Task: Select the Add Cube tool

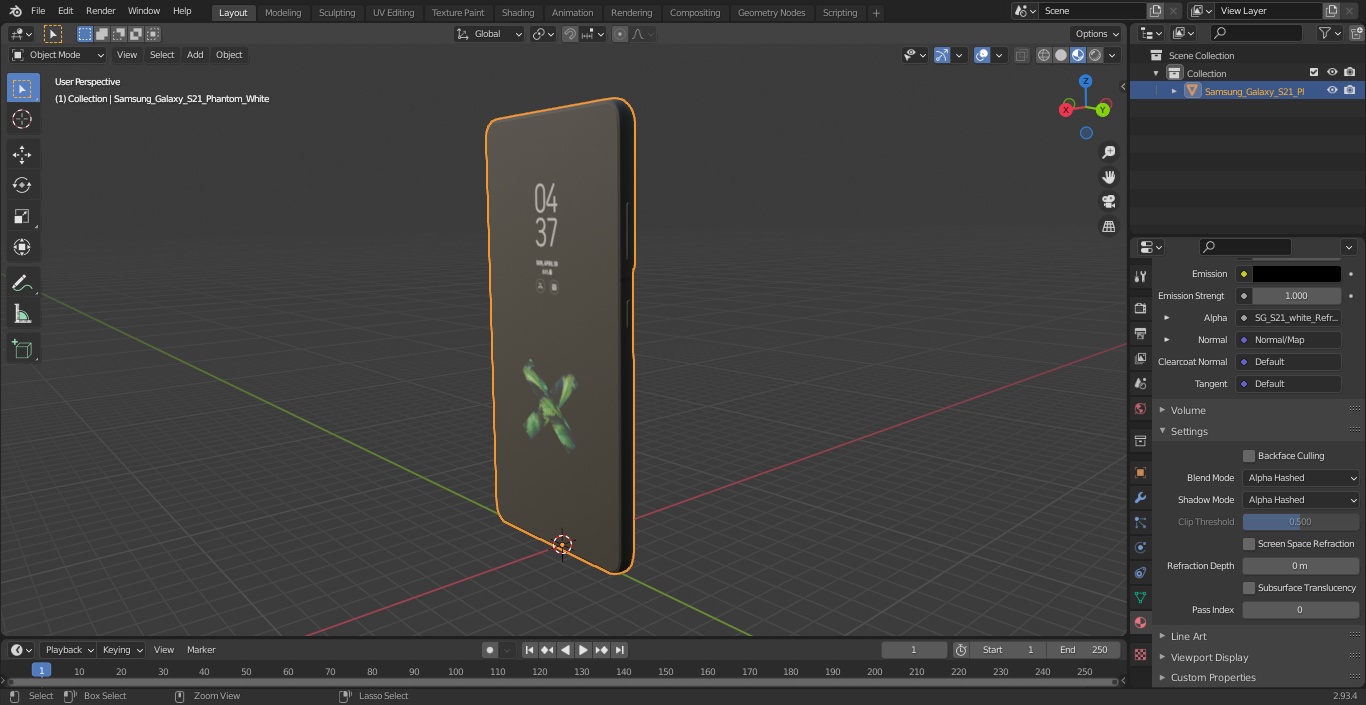Action: 22,350
